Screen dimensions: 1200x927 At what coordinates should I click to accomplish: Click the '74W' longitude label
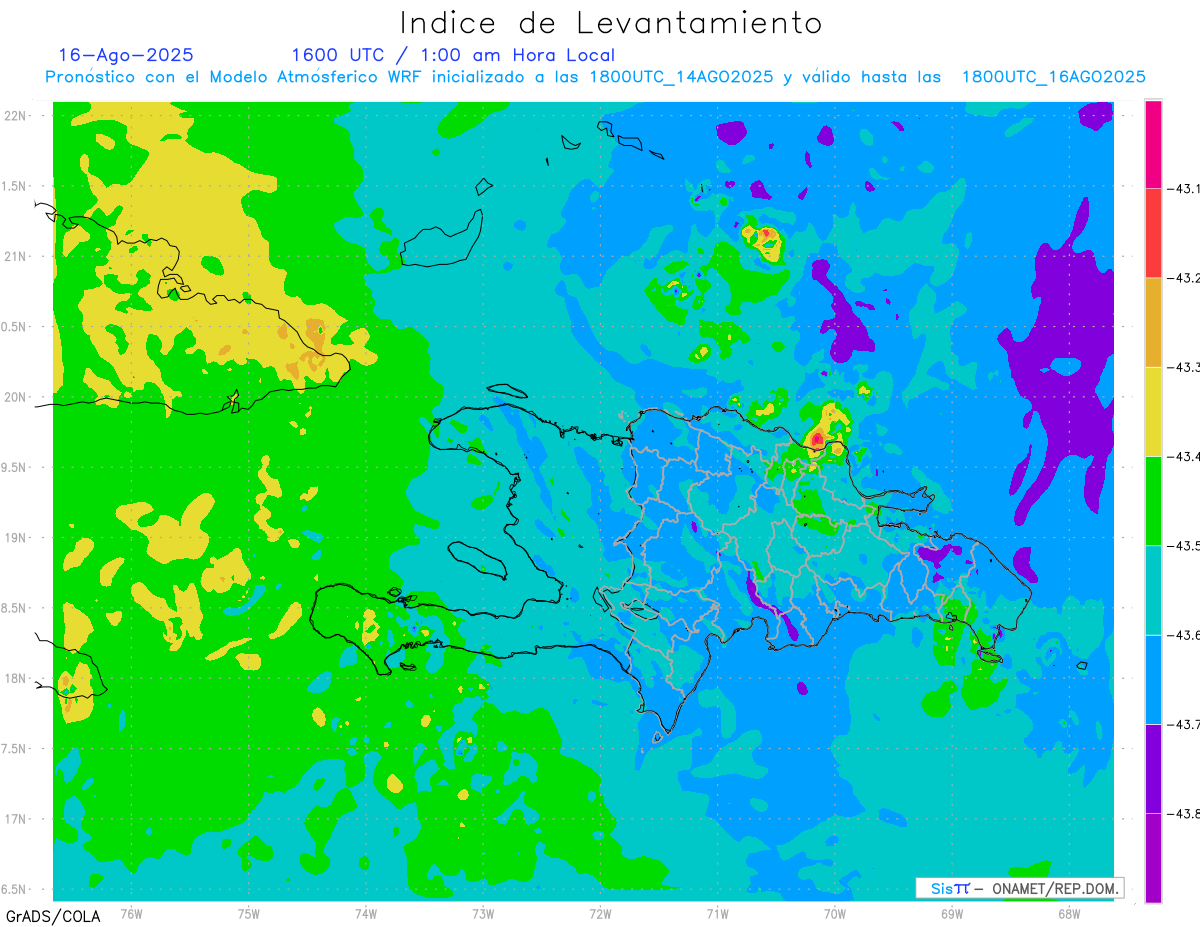point(366,913)
